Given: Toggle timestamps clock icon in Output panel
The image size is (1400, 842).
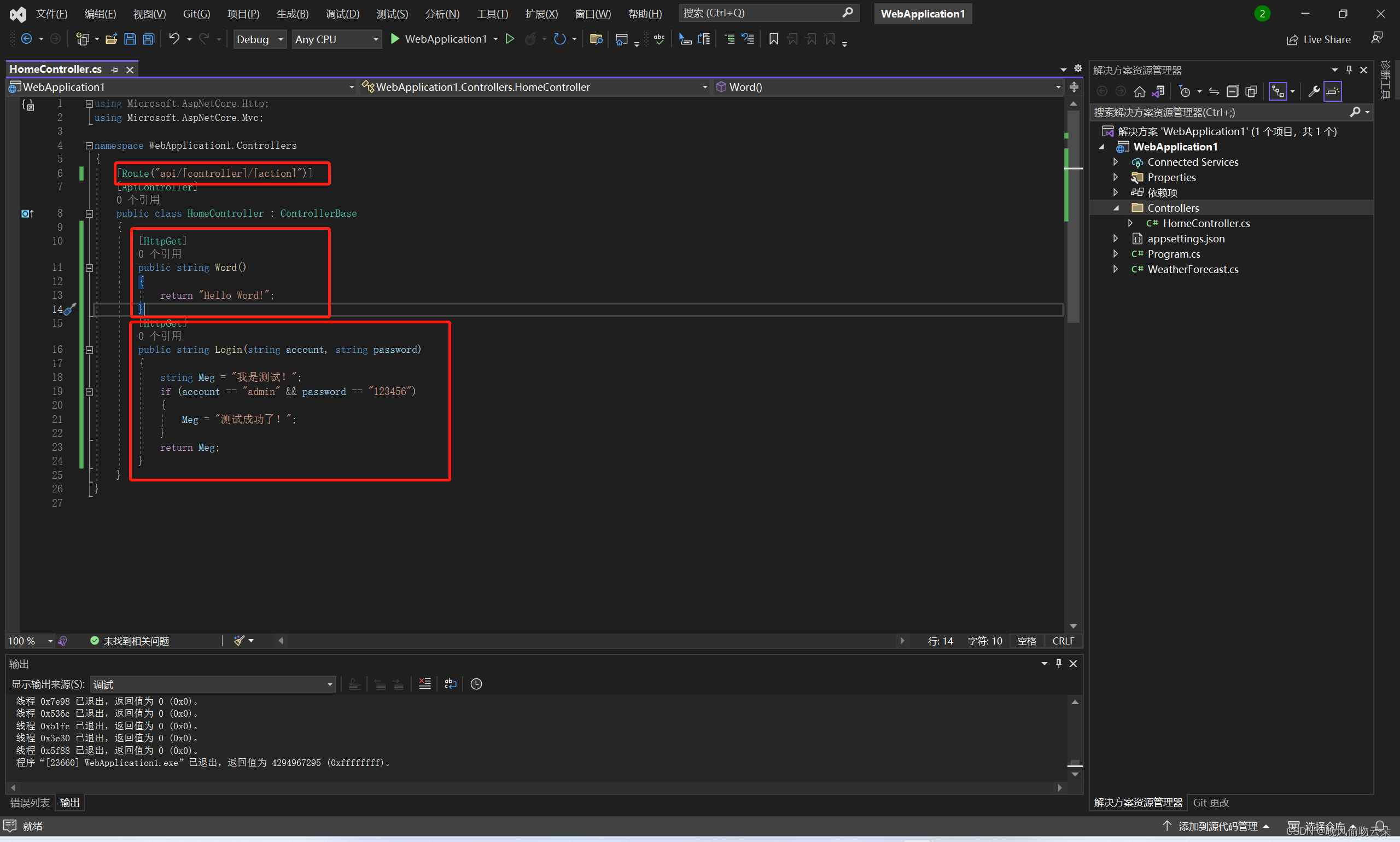Looking at the screenshot, I should [476, 684].
